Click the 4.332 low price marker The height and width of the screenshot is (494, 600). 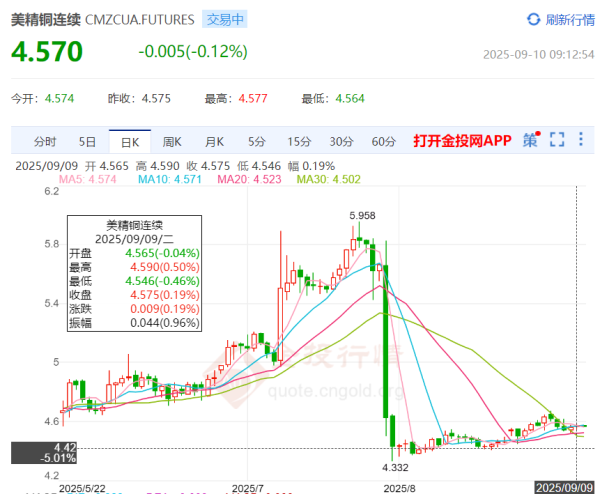click(396, 466)
